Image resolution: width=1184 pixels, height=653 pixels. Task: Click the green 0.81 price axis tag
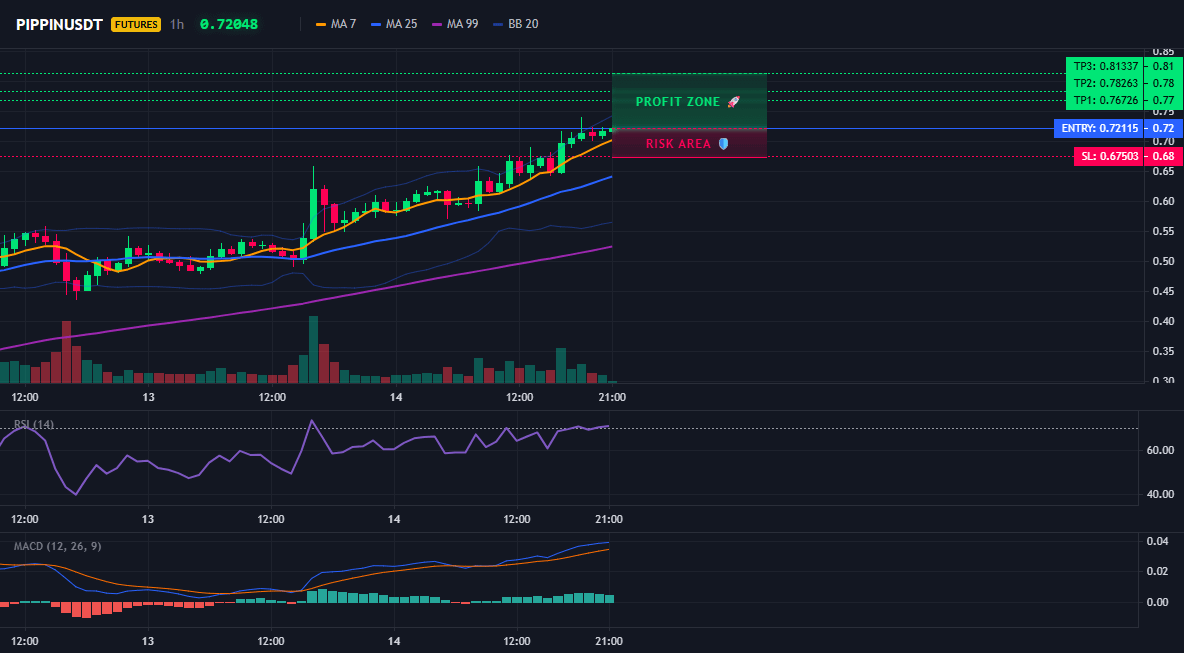click(1164, 66)
